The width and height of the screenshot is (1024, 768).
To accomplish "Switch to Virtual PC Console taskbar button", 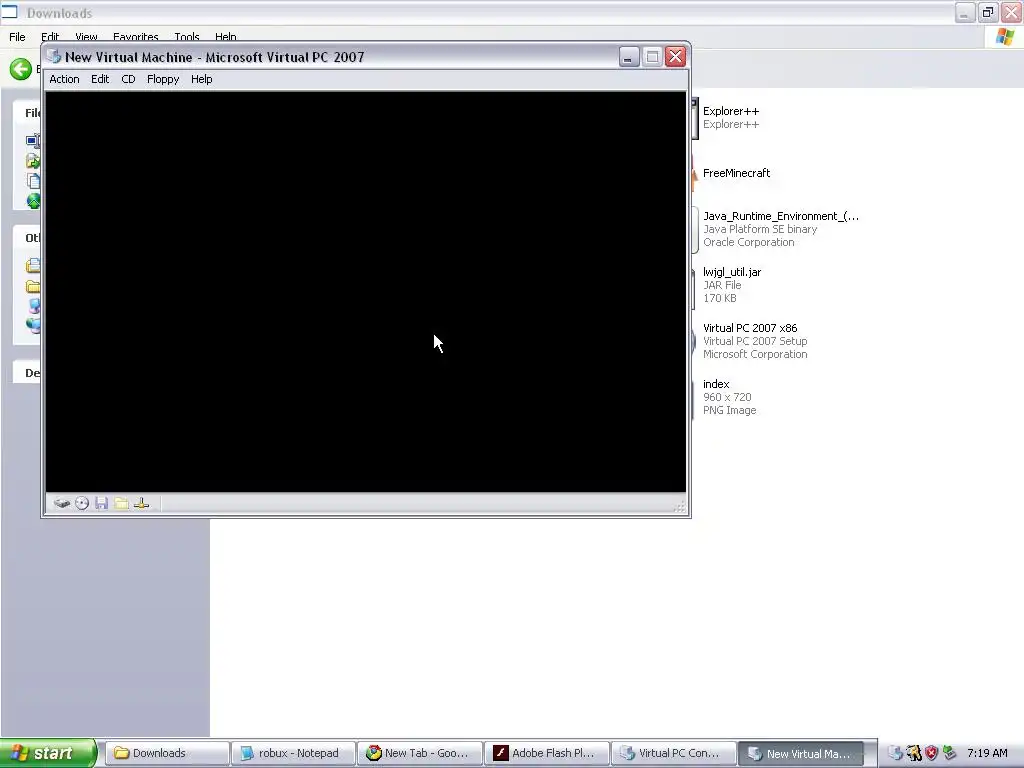I will [673, 753].
